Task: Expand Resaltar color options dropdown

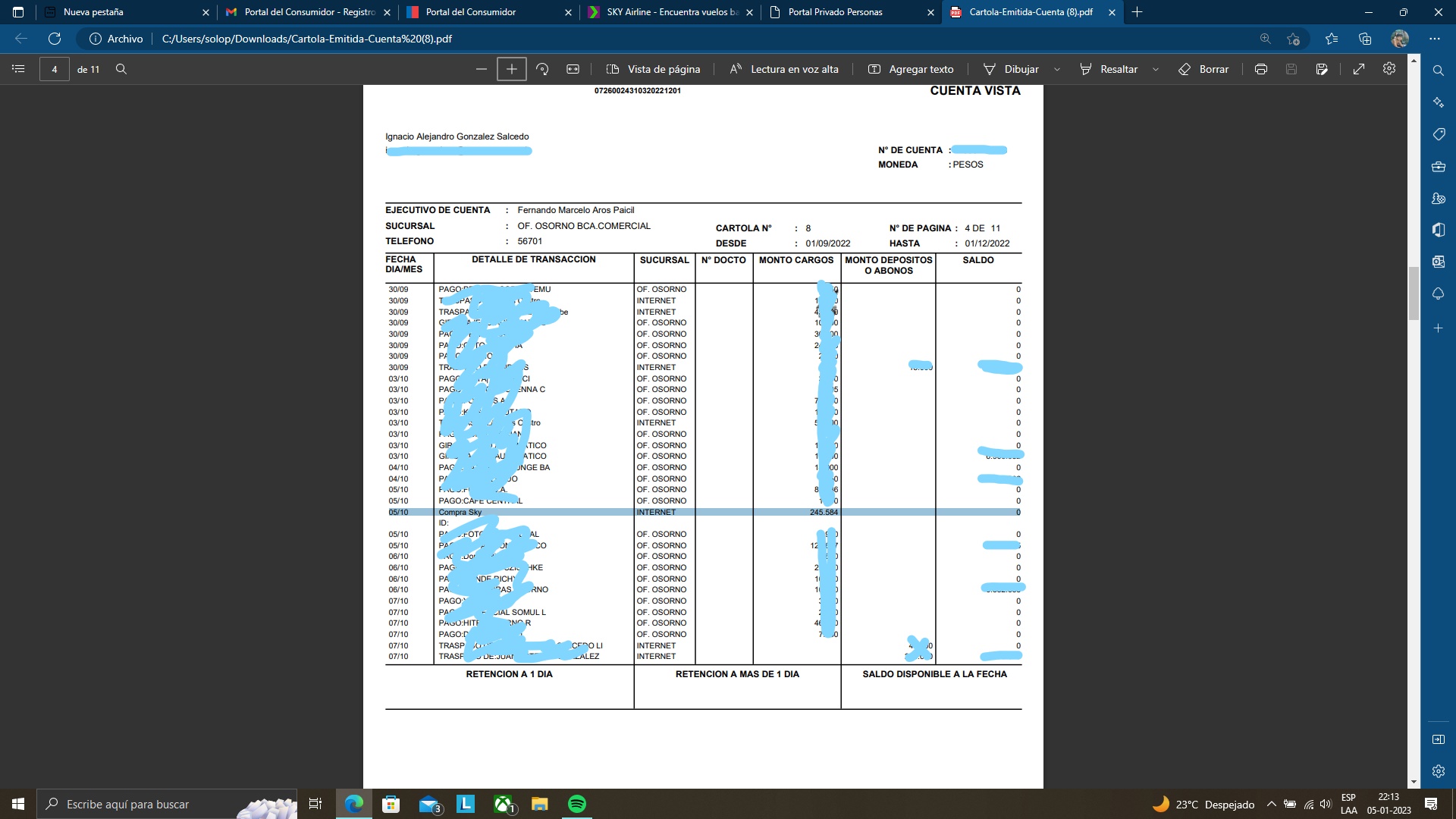Action: [x=1156, y=69]
